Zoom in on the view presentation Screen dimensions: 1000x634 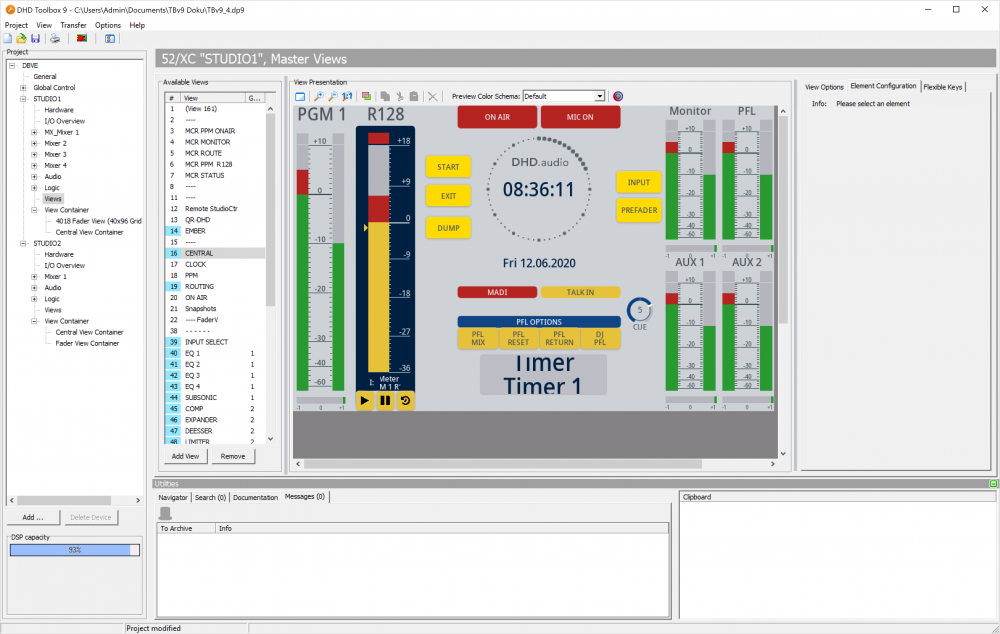(318, 96)
